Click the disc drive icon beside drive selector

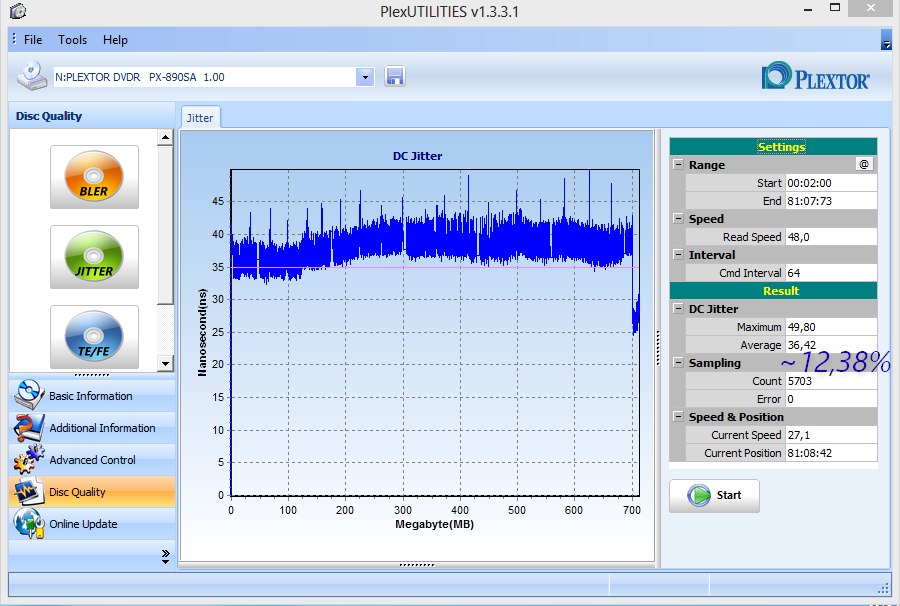click(32, 76)
